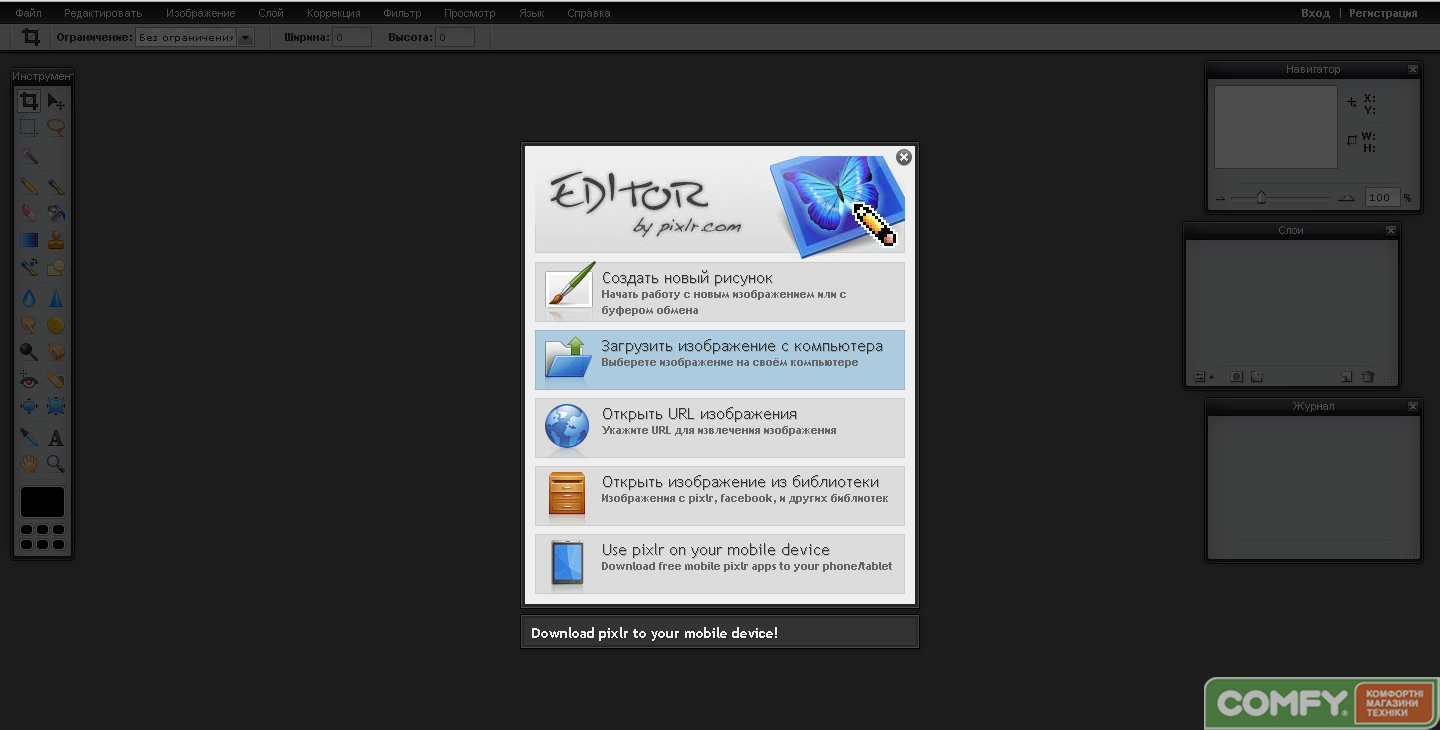Select the Pencil tool
Screen dimensions: 1440x730
click(x=29, y=186)
